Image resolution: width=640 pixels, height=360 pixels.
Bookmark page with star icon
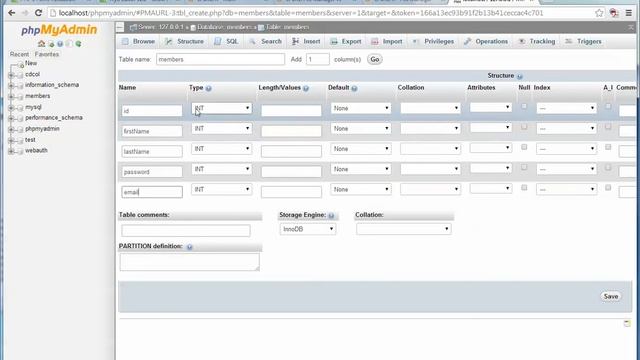(599, 13)
